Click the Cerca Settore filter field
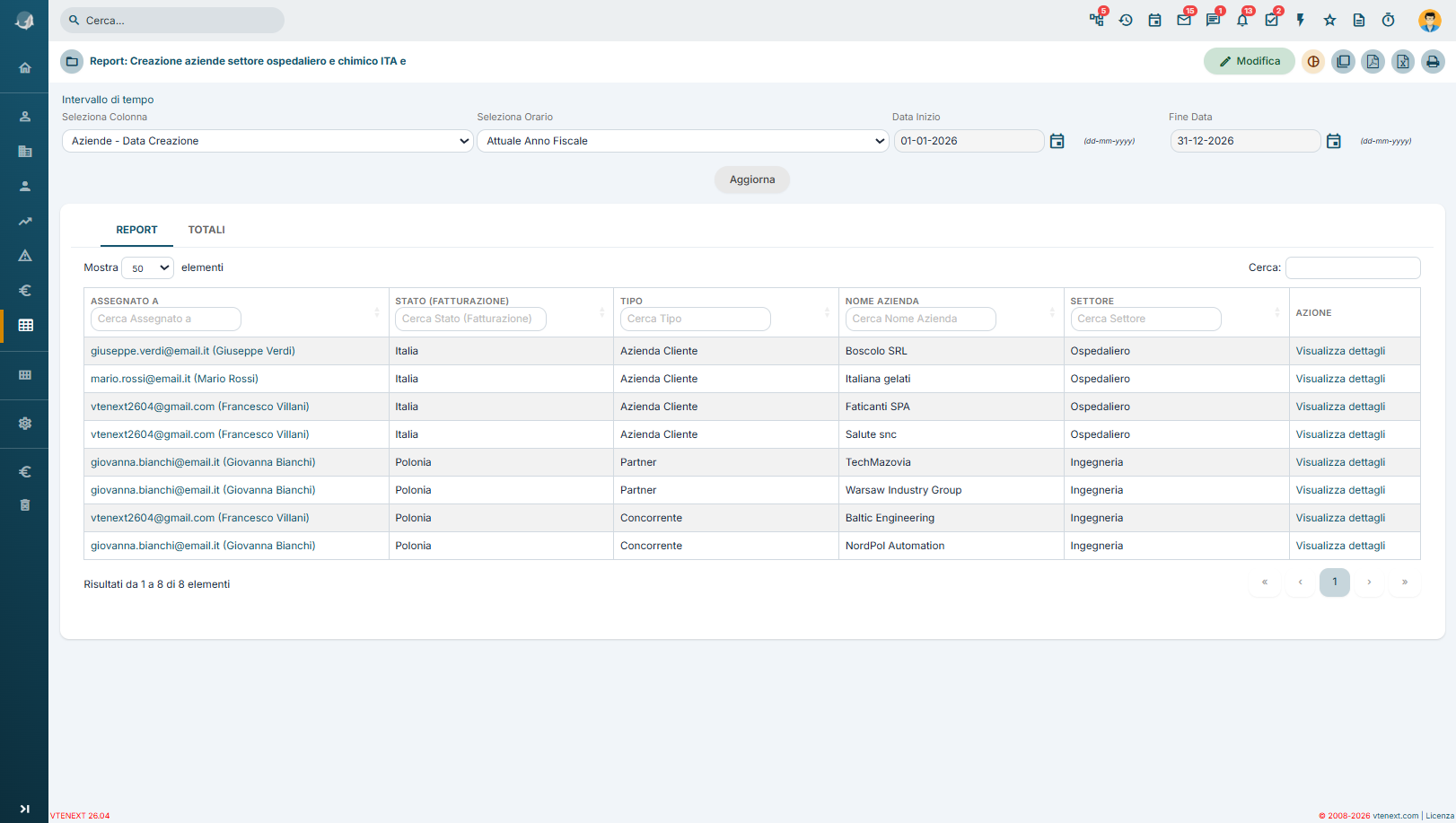 pos(1146,319)
